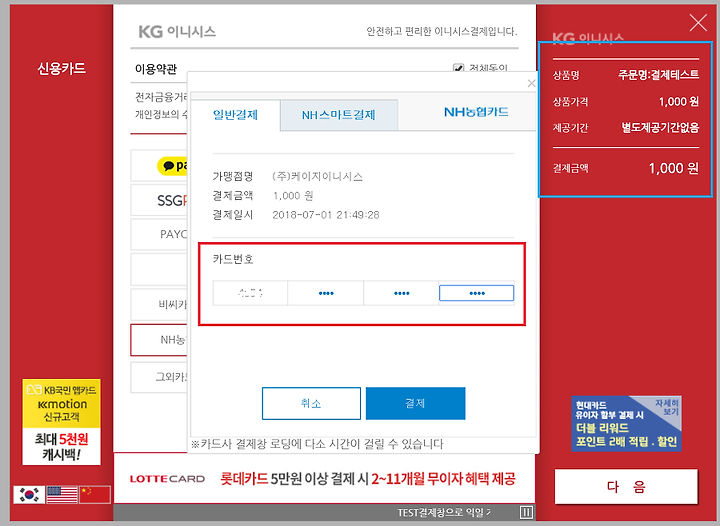Screen dimensions: 720x526
Task: Click the 카드번호 label
Action: 233,259
